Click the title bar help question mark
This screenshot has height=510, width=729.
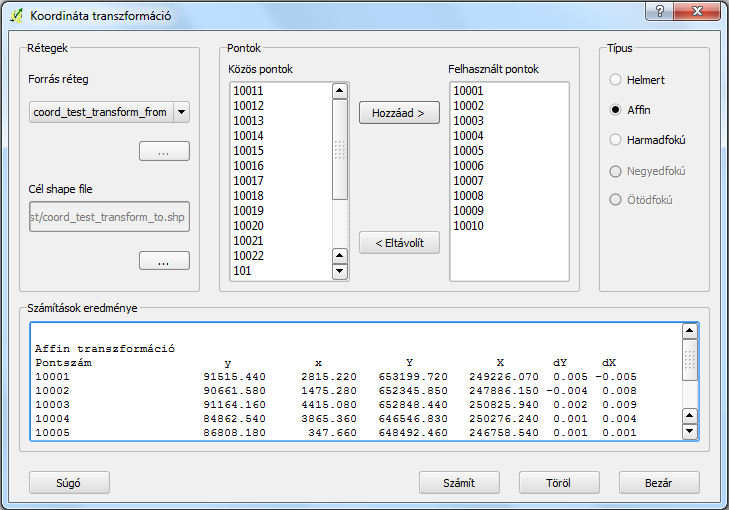[658, 12]
